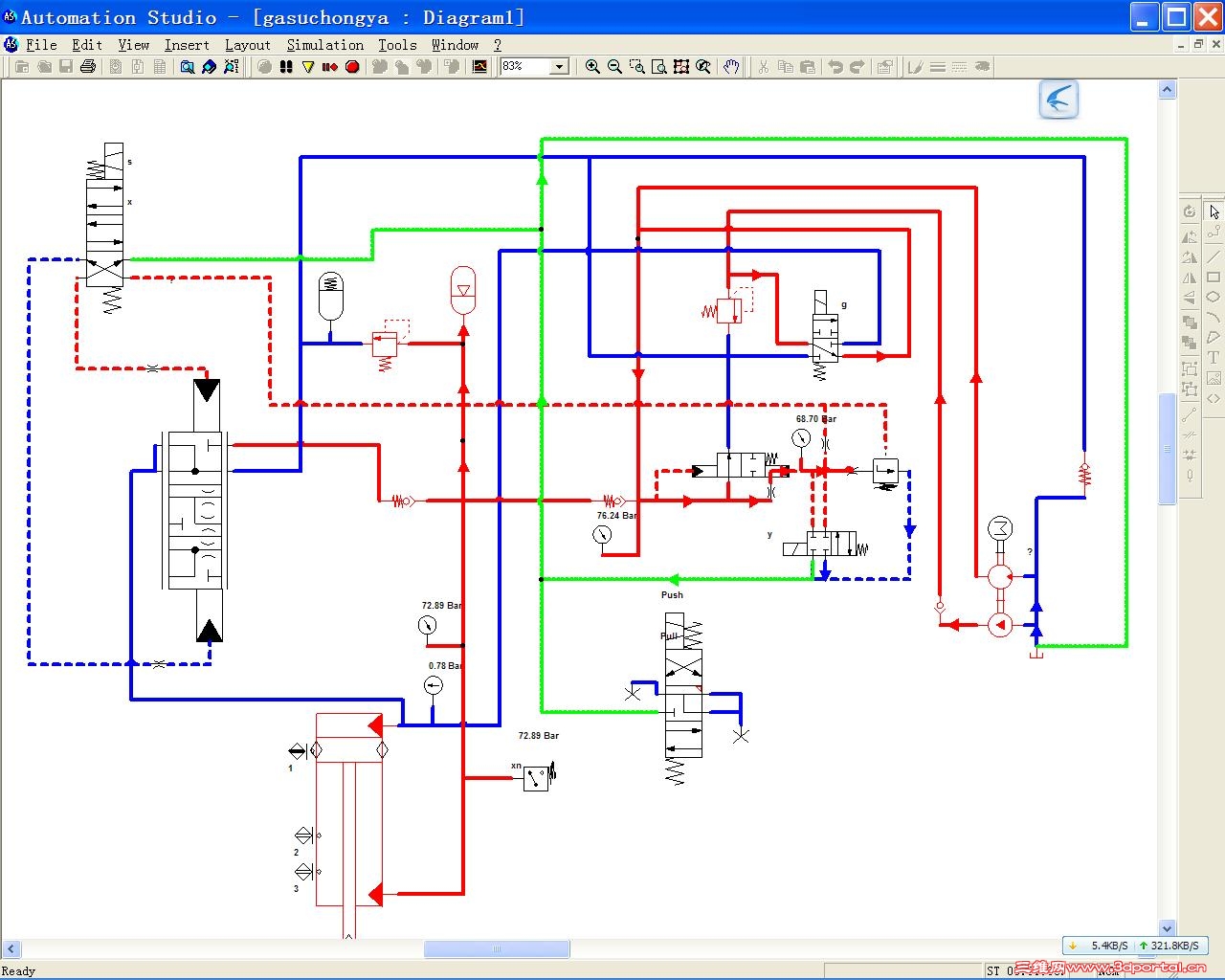Click the 72.89 Bar gauge reading
1225x980 pixels.
coord(442,606)
